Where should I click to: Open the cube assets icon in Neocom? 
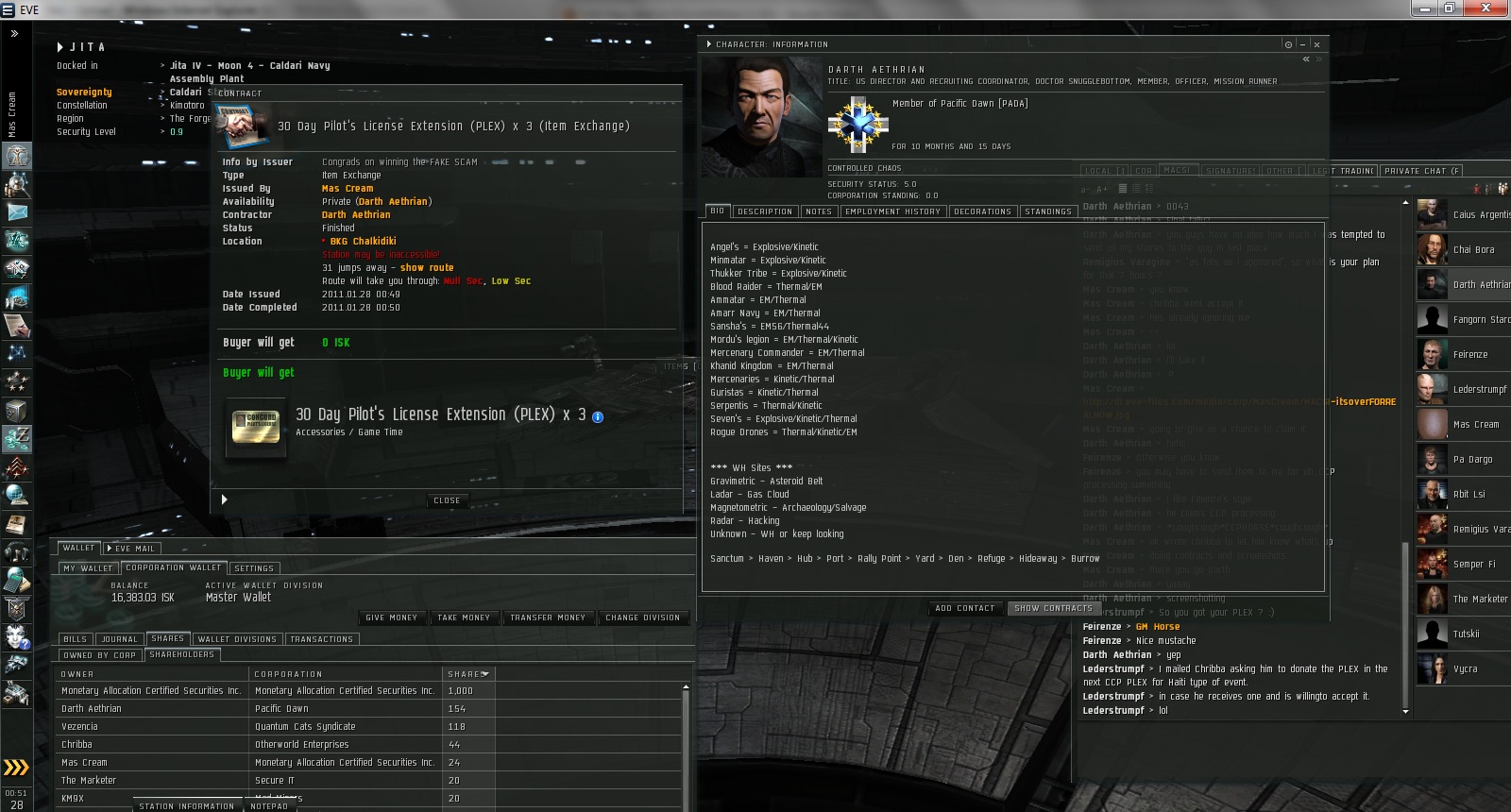17,411
